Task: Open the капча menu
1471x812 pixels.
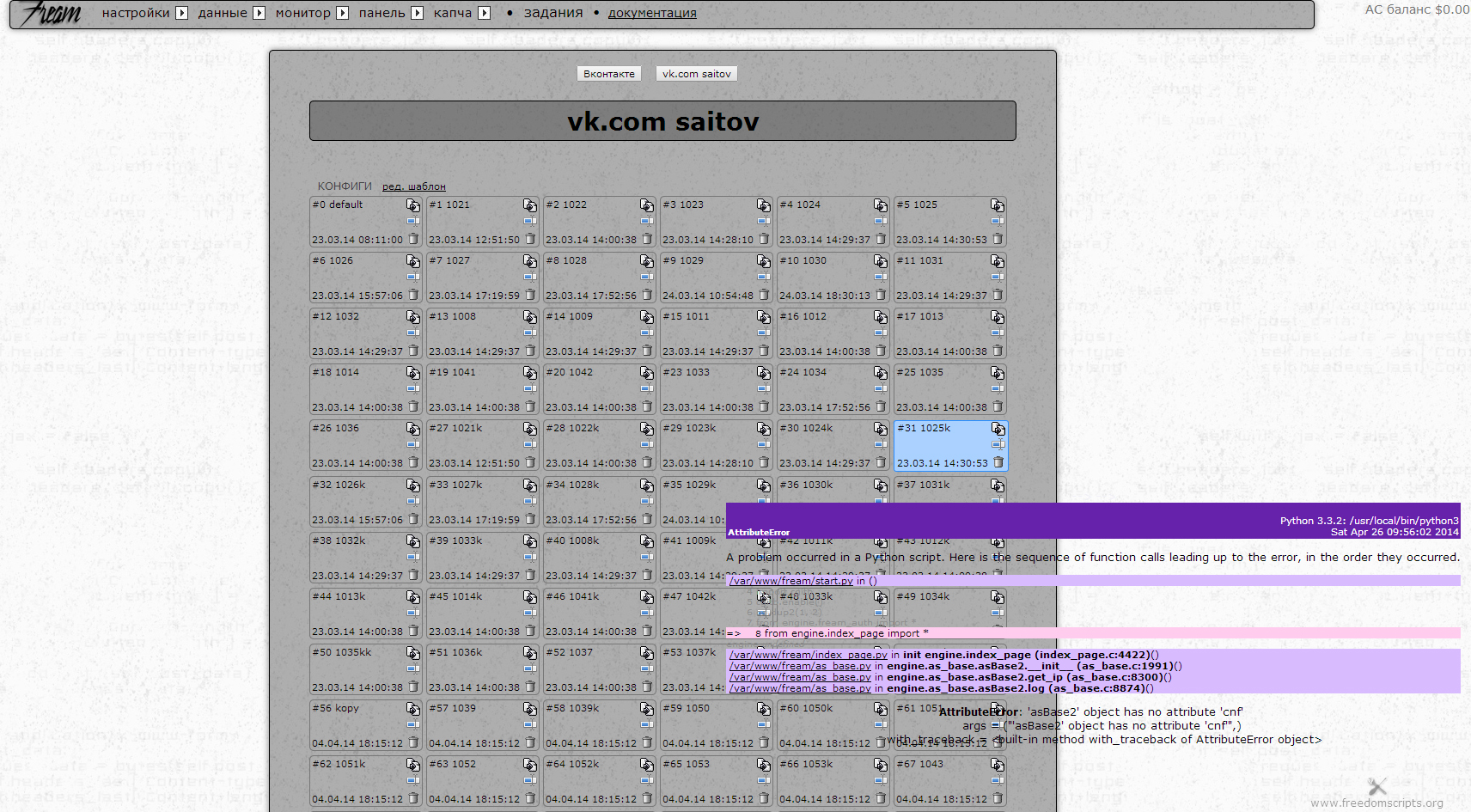Action: [x=452, y=13]
